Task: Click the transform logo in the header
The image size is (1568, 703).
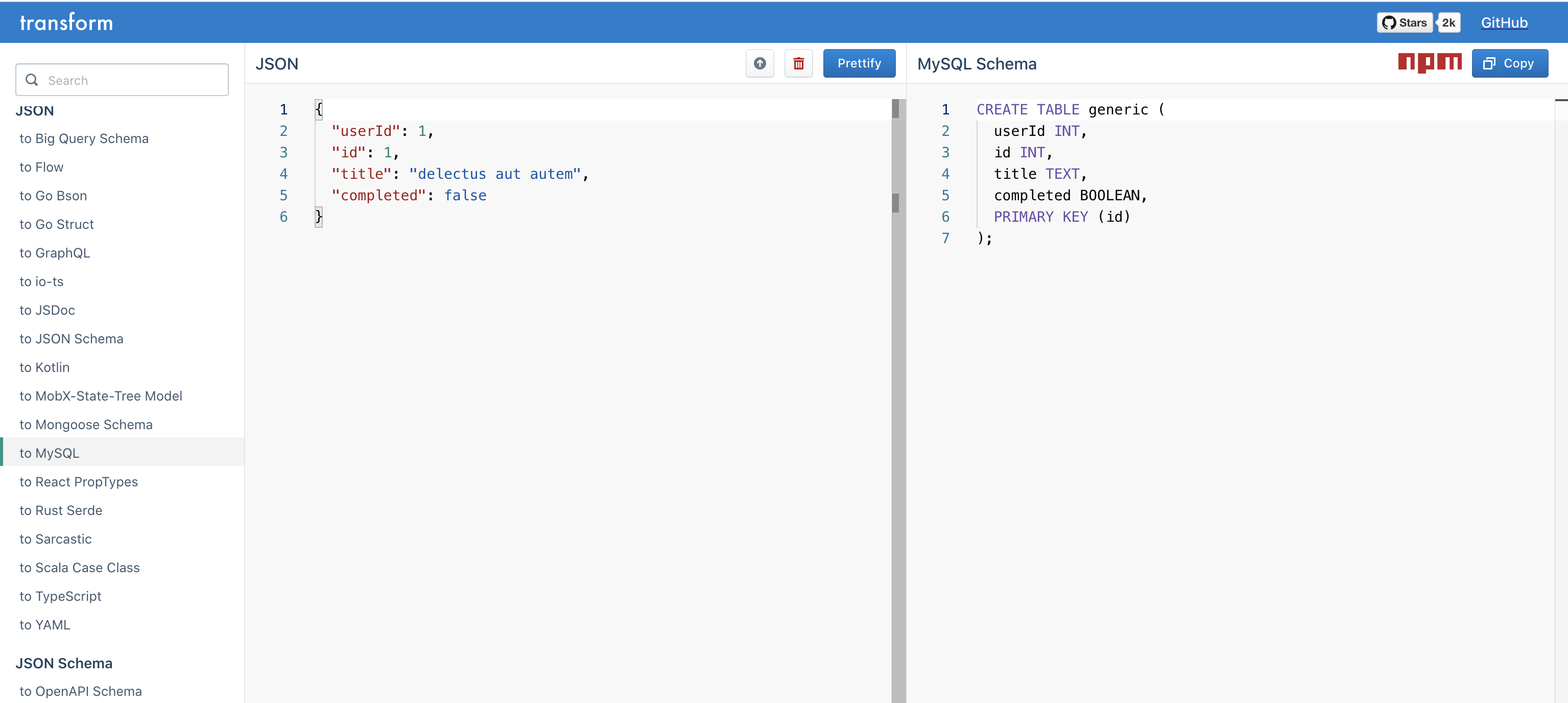Action: click(x=66, y=22)
